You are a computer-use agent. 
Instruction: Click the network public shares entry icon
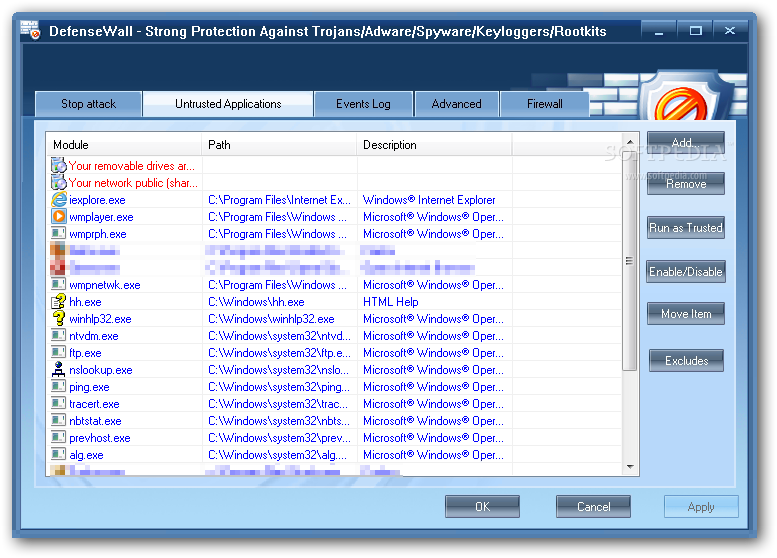58,182
